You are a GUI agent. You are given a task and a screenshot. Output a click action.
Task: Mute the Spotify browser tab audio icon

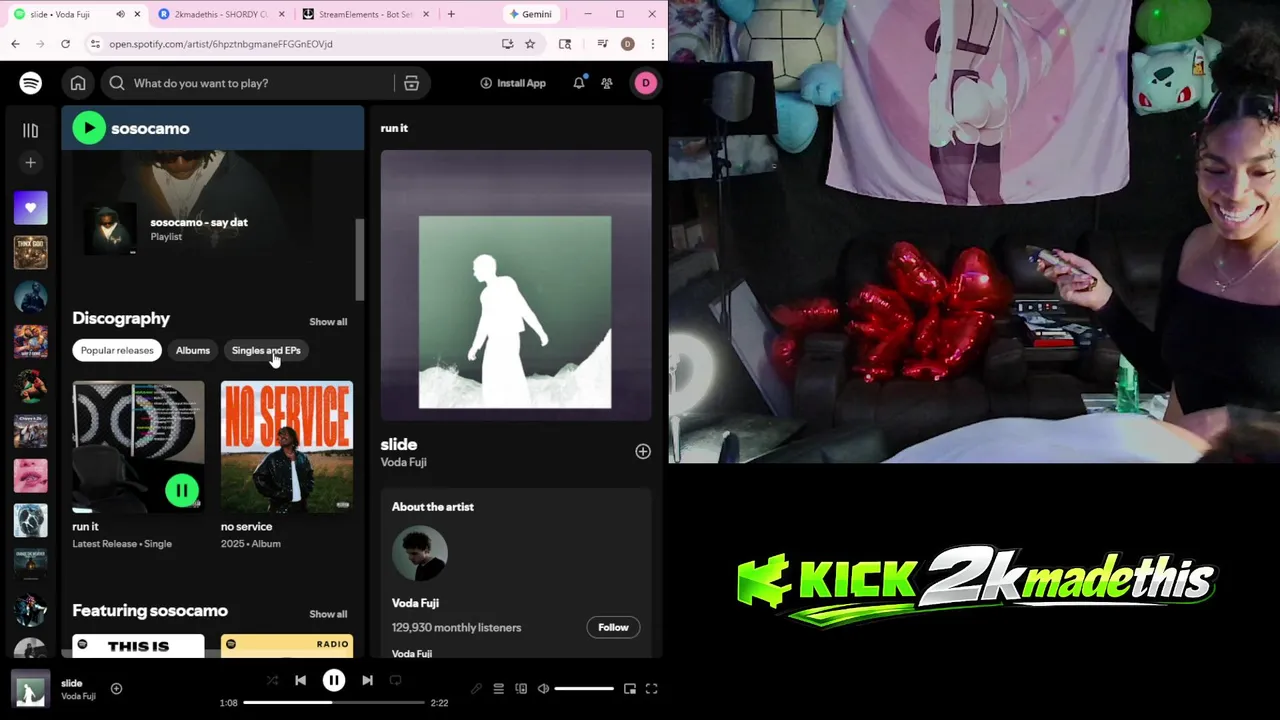(120, 14)
